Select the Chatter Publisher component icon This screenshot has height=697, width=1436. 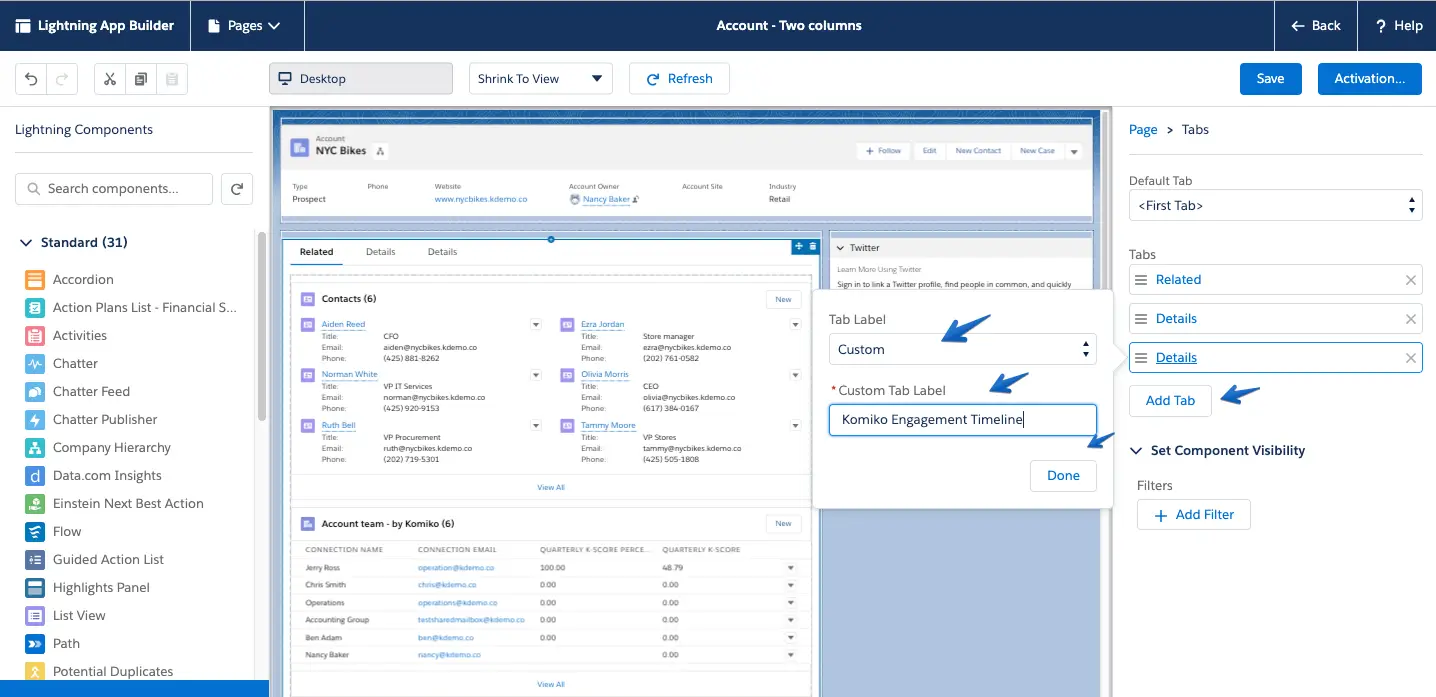[x=35, y=420]
